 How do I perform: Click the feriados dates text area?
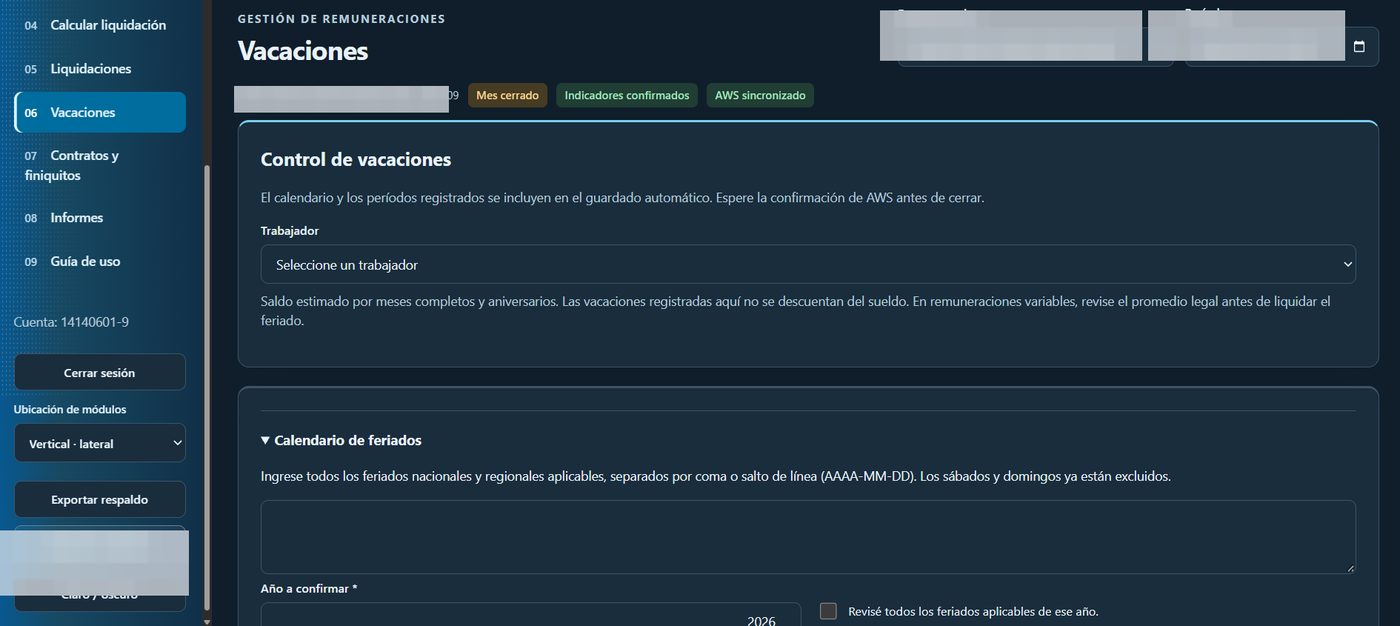point(808,537)
